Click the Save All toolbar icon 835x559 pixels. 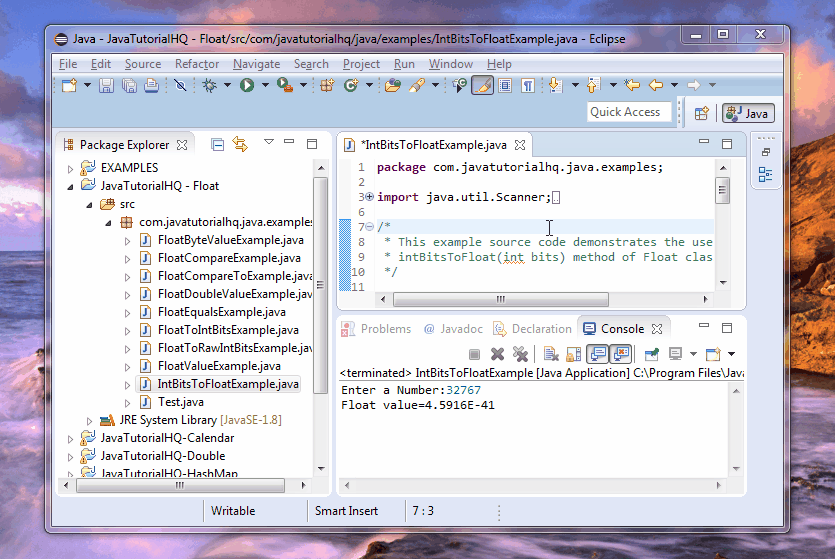coord(129,85)
